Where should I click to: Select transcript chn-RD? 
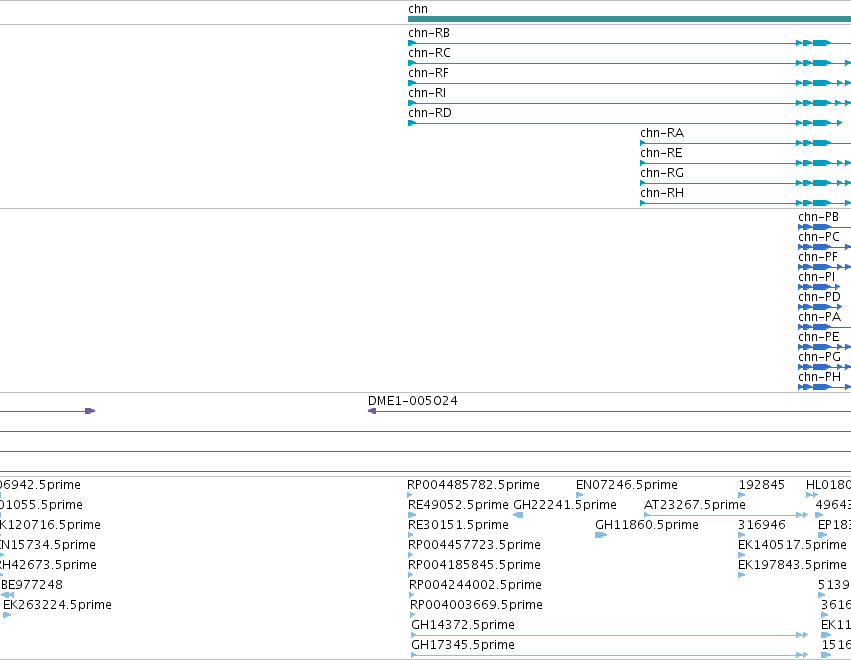[430, 113]
